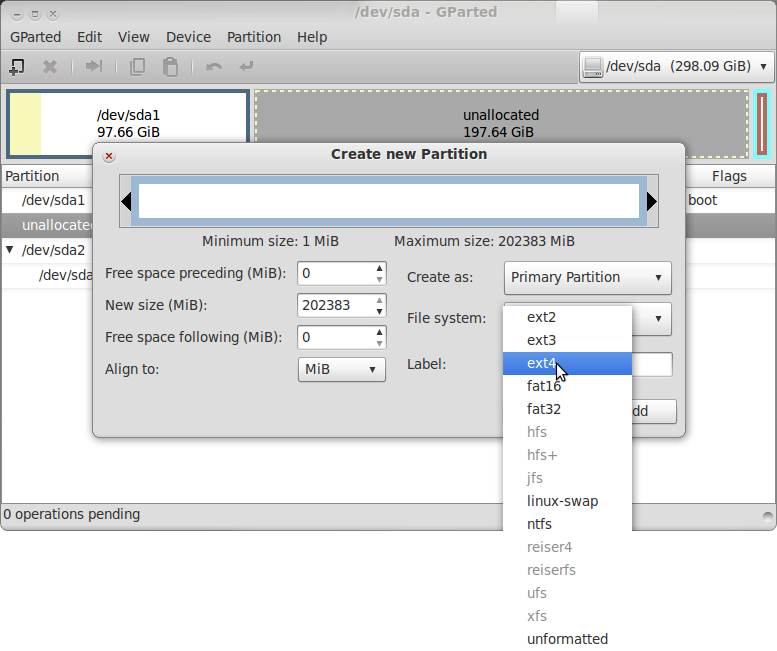The width and height of the screenshot is (777, 651).
Task: Click the Flags column header
Action: [x=730, y=176]
